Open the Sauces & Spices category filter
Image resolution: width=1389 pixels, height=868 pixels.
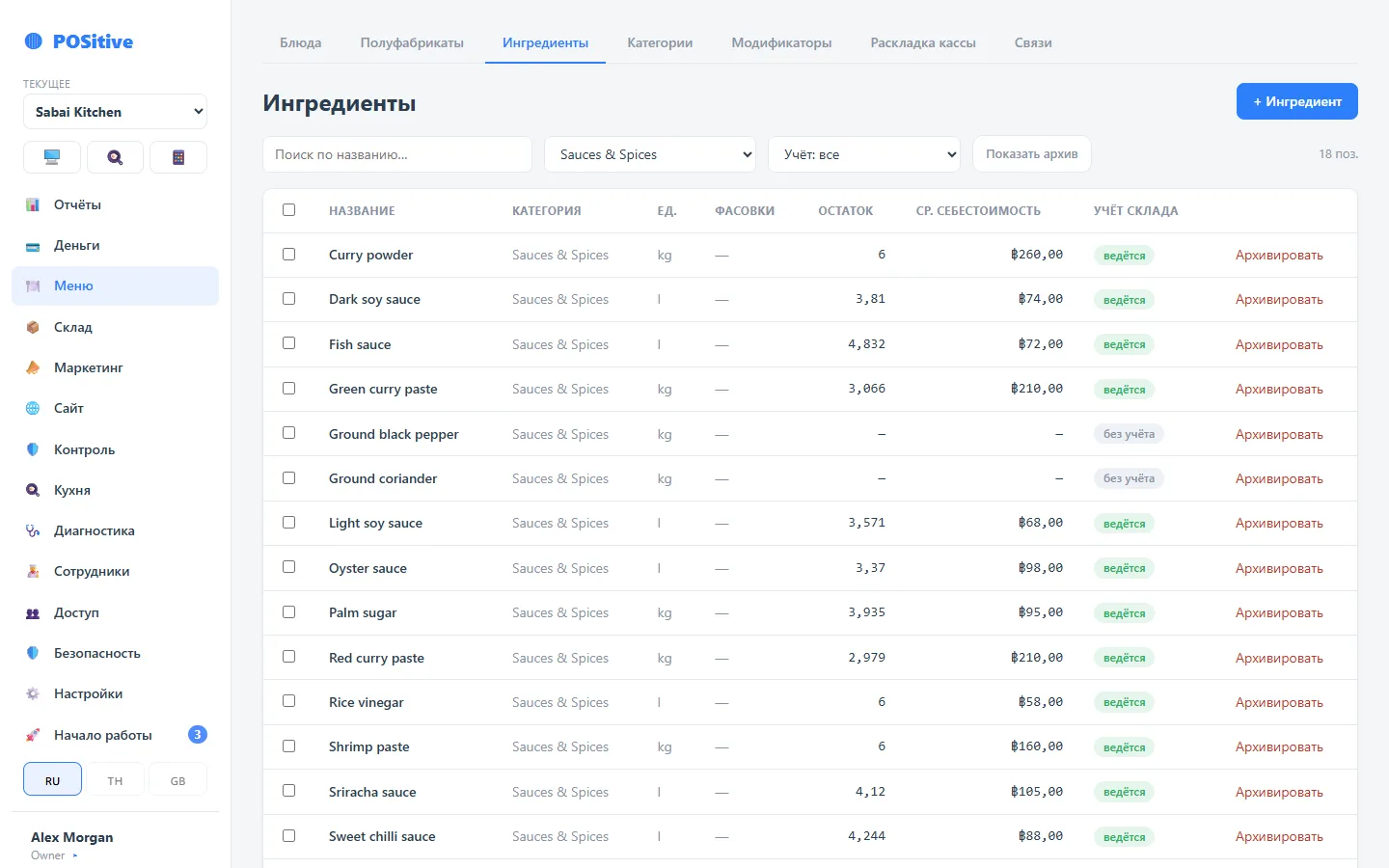[650, 154]
